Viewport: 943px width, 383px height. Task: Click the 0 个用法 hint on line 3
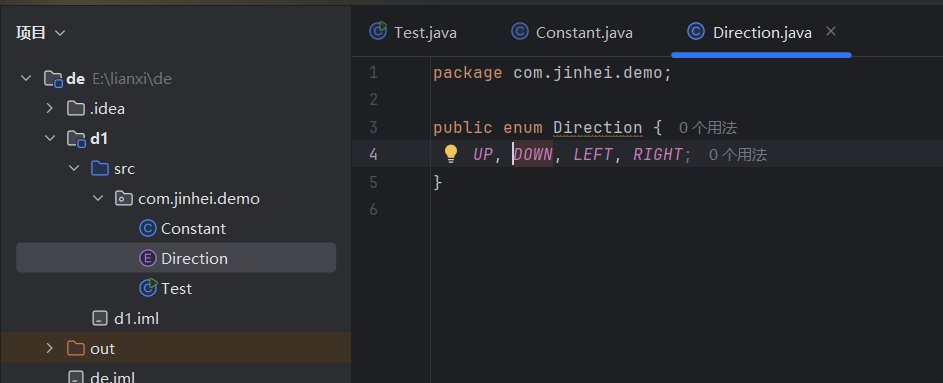[x=707, y=127]
